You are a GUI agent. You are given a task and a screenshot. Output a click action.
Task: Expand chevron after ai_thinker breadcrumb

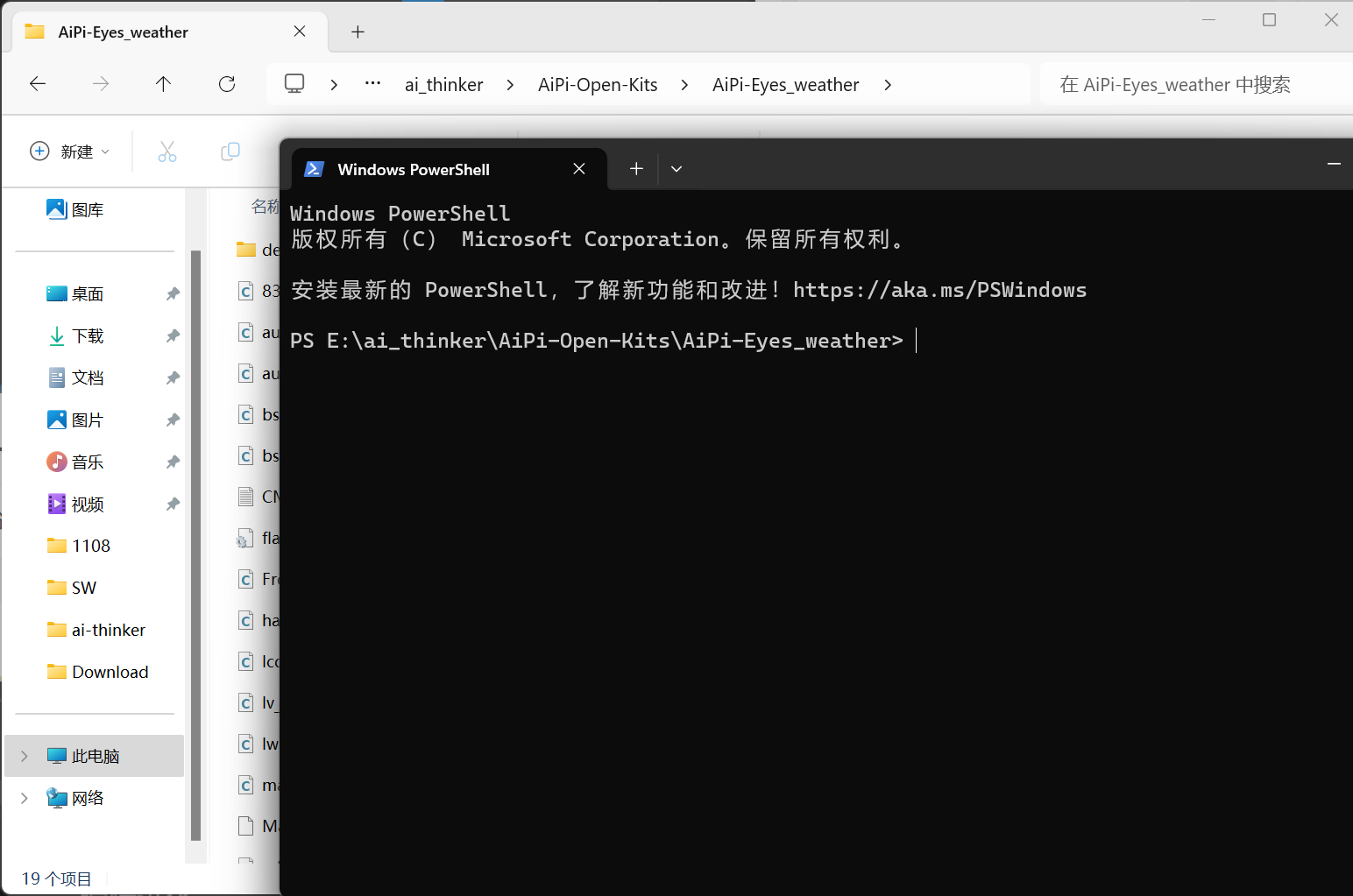click(510, 85)
